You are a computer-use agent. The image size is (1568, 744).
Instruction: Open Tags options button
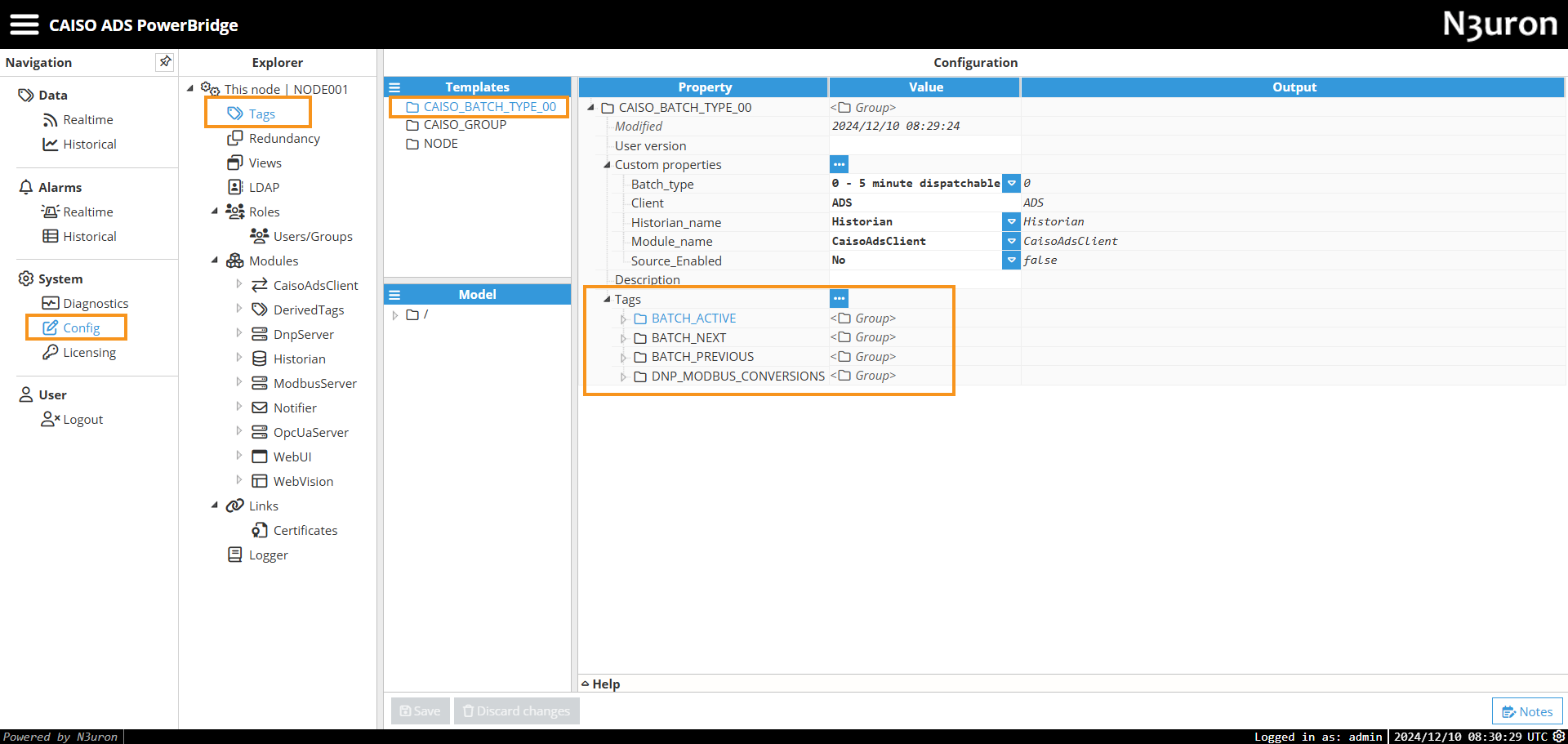pyautogui.click(x=839, y=298)
